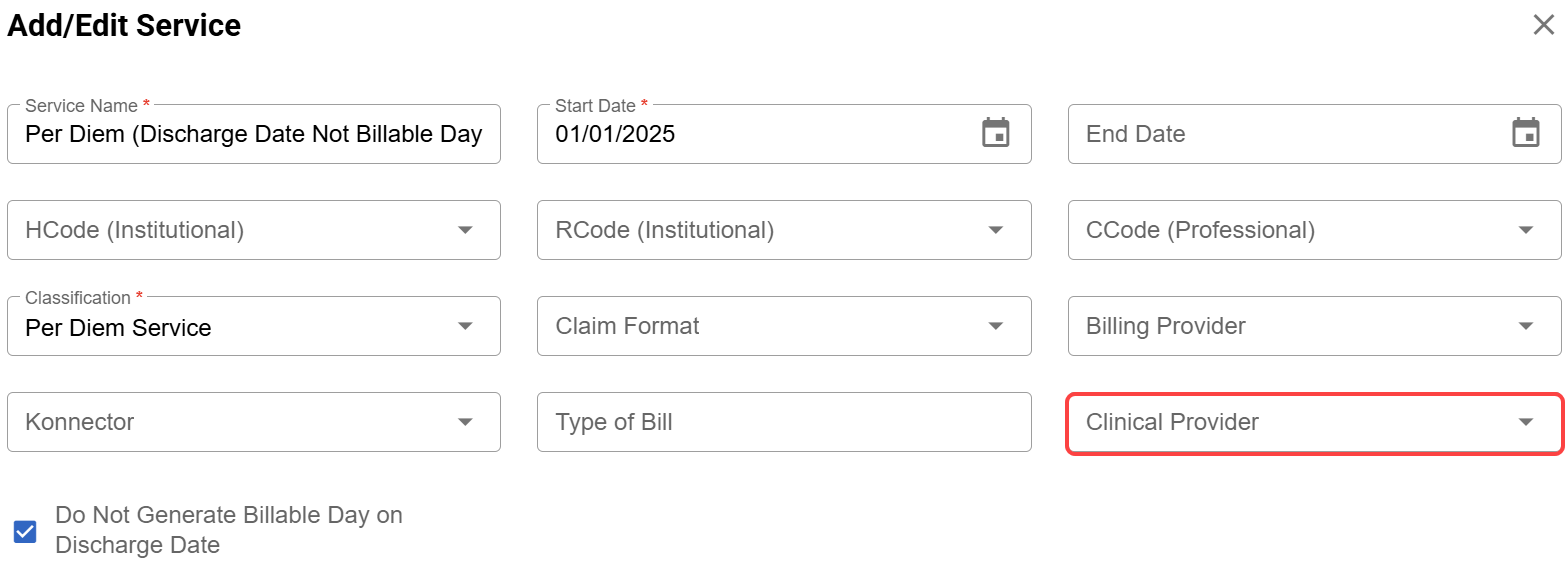Expand the RCode (Institutional) dropdown arrow

tap(995, 230)
